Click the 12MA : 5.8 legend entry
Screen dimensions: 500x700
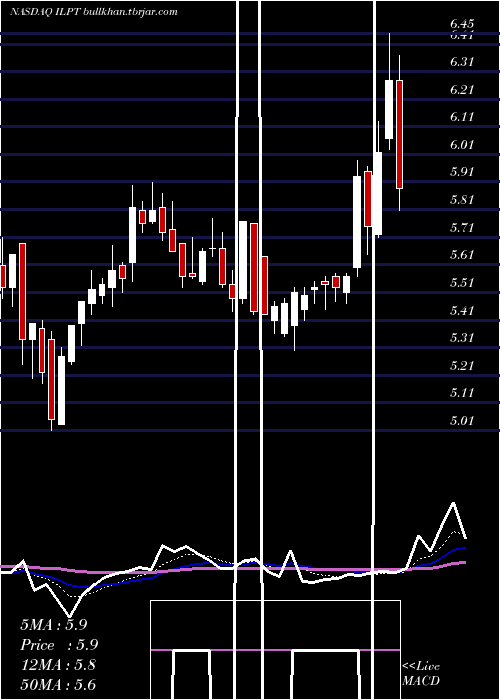[58, 665]
